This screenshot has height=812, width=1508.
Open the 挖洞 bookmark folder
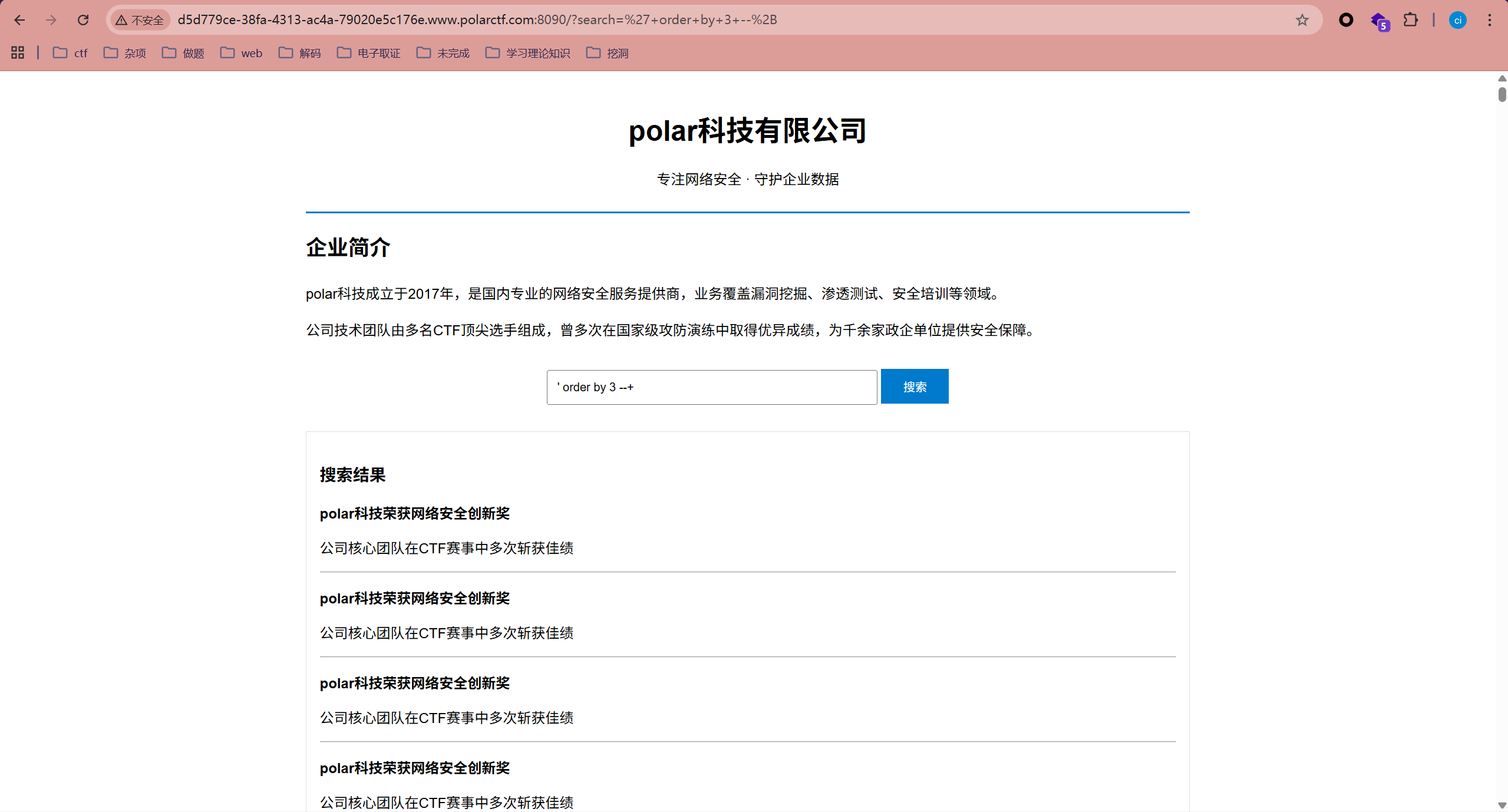pyautogui.click(x=607, y=53)
